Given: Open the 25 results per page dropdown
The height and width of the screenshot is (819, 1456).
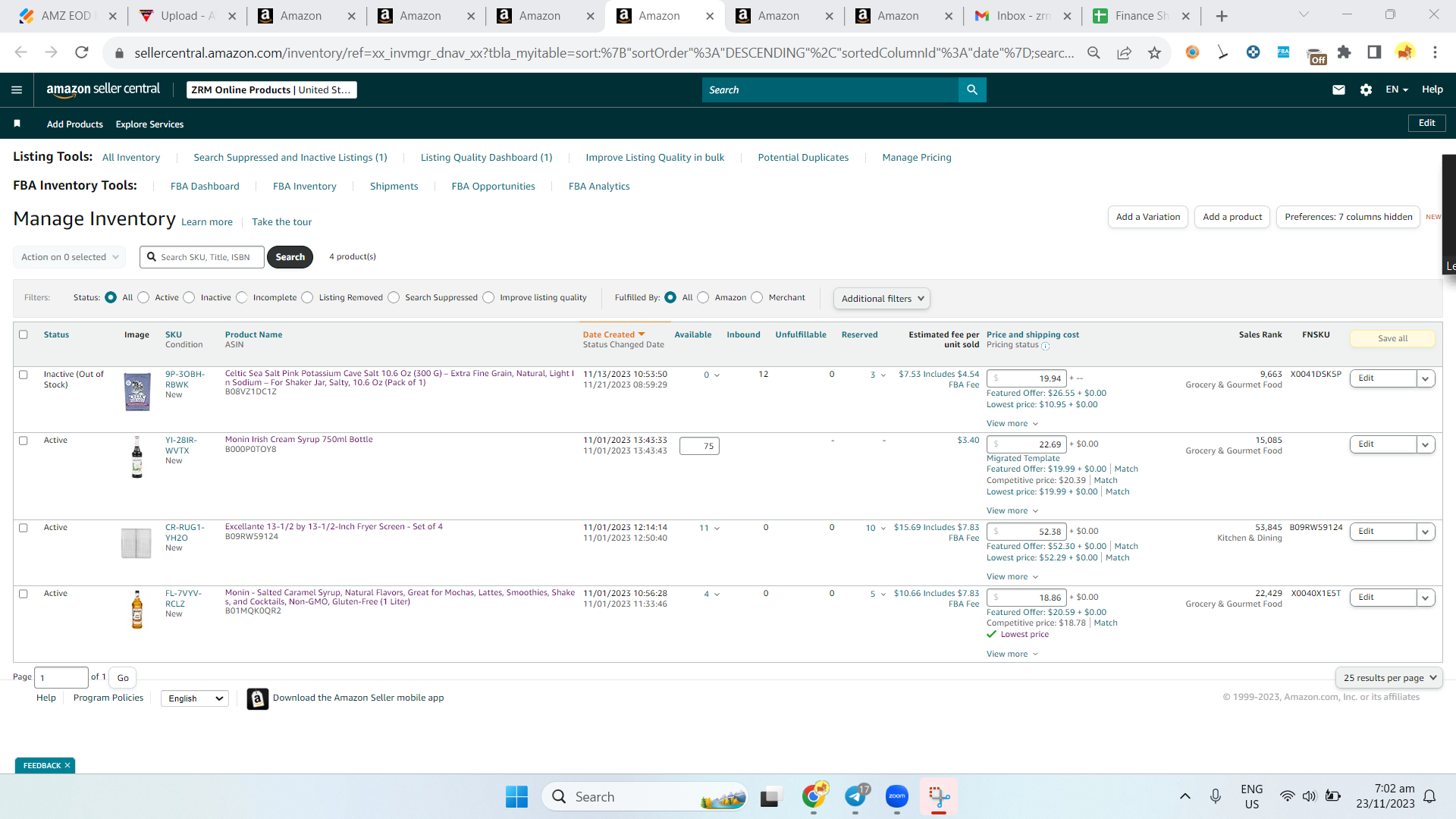Looking at the screenshot, I should (1389, 678).
